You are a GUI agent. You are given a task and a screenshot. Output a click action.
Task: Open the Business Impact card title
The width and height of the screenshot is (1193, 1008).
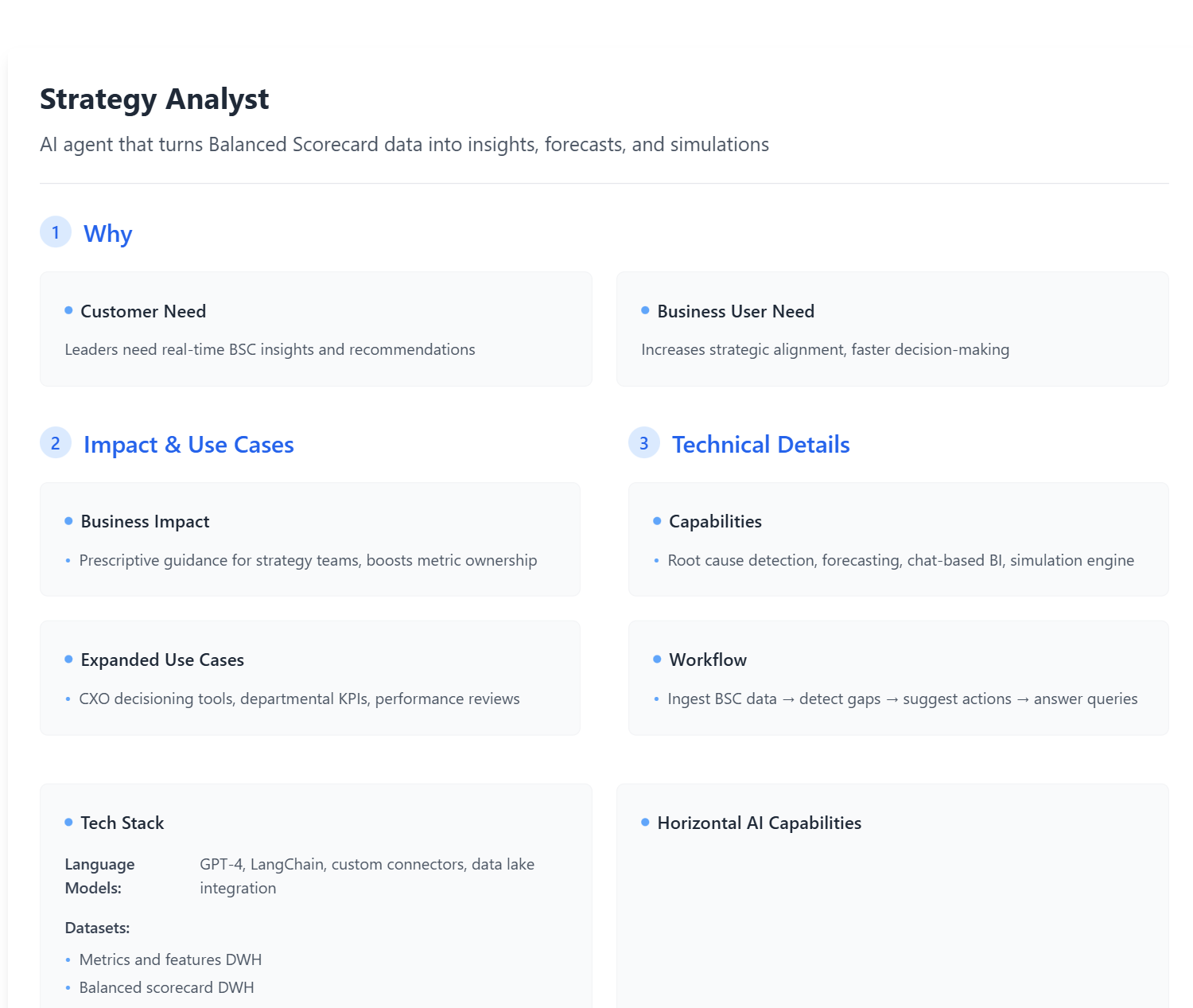pyautogui.click(x=145, y=522)
